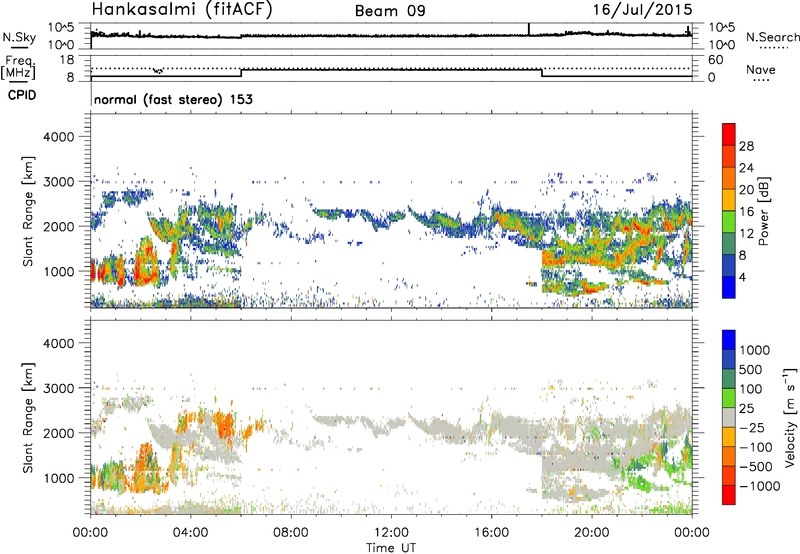Select the 4000 tick in power panel
Image resolution: width=800 pixels, height=554 pixels.
tap(58, 137)
